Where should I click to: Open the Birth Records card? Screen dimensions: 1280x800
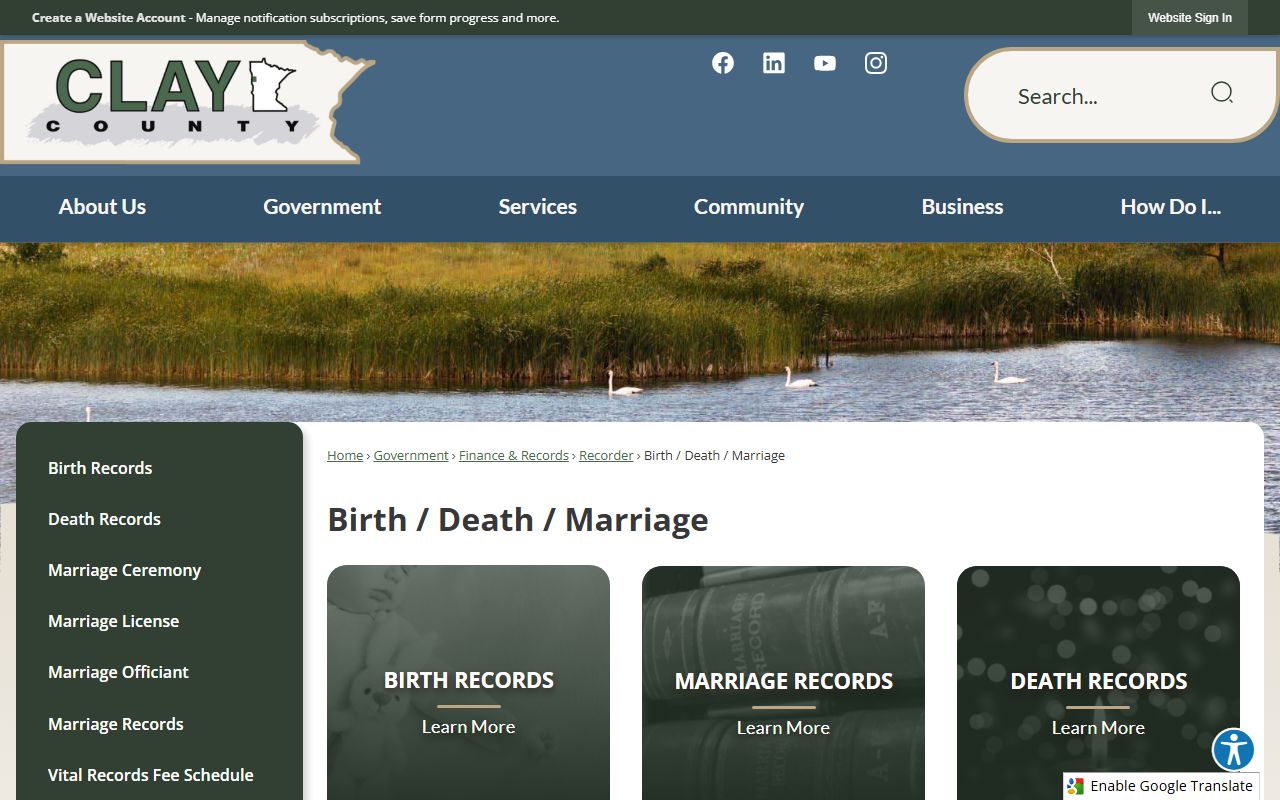click(x=468, y=683)
